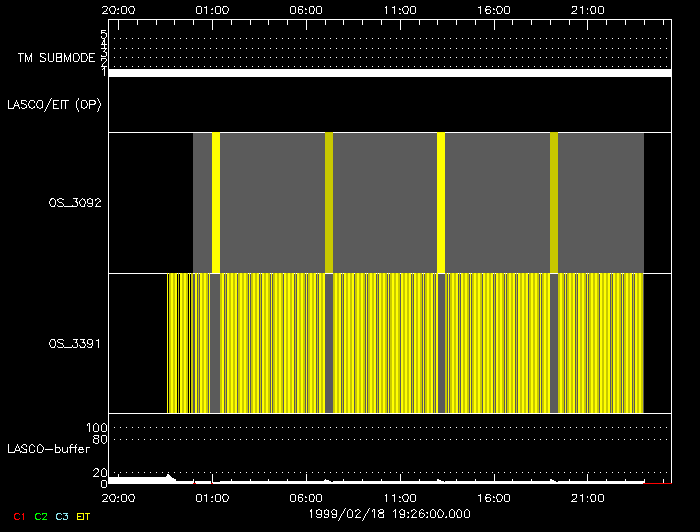Click the white TM SUBMODE level bar

389,73
